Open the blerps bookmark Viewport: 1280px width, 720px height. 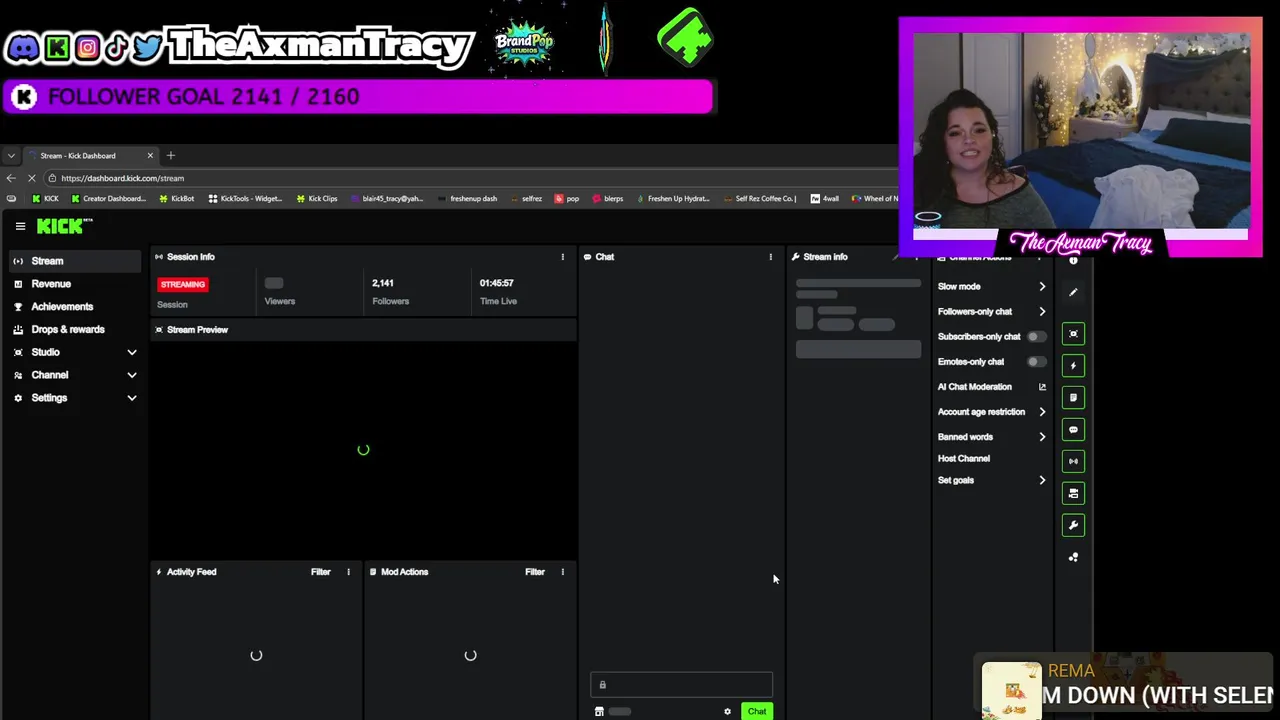tap(608, 199)
